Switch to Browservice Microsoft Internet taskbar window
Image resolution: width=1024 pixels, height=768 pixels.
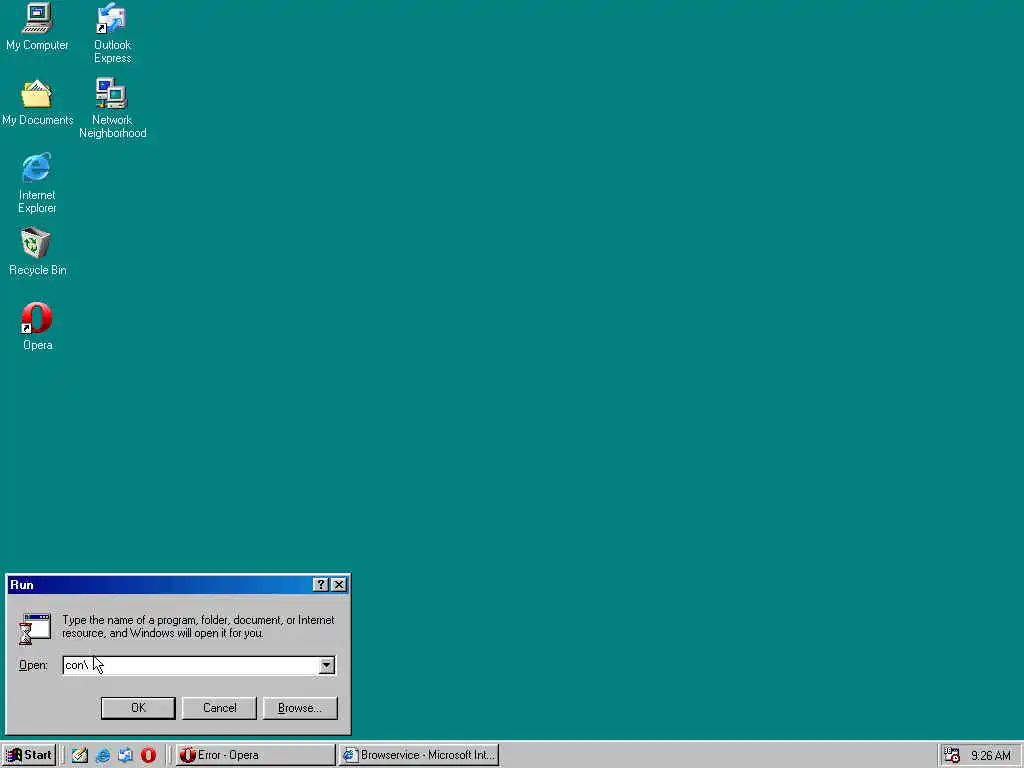[x=419, y=755]
